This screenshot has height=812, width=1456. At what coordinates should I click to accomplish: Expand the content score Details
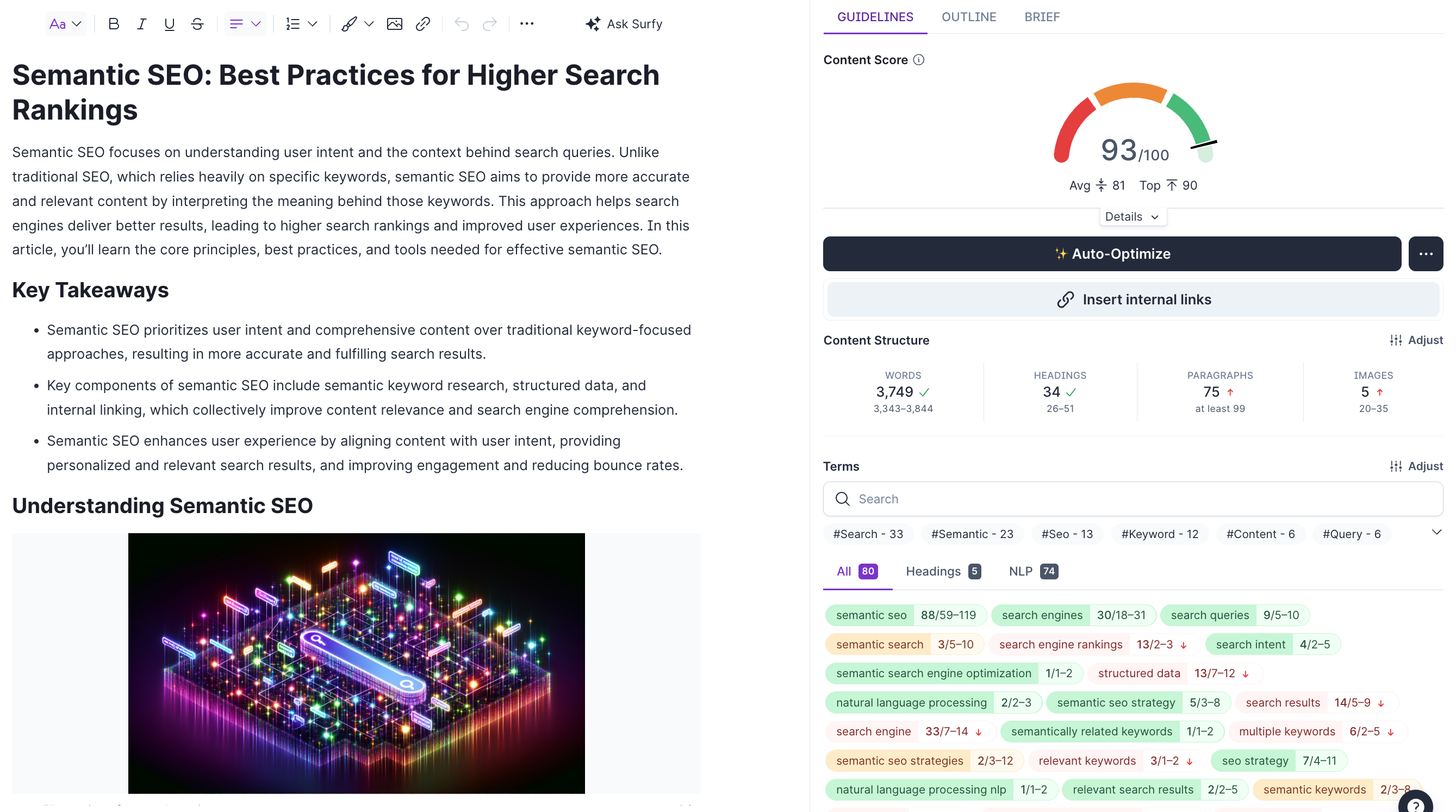(1132, 217)
